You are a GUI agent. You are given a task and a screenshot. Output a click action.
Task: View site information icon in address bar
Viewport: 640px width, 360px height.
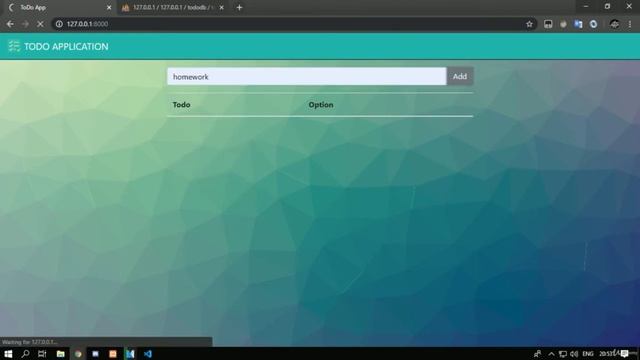point(59,24)
